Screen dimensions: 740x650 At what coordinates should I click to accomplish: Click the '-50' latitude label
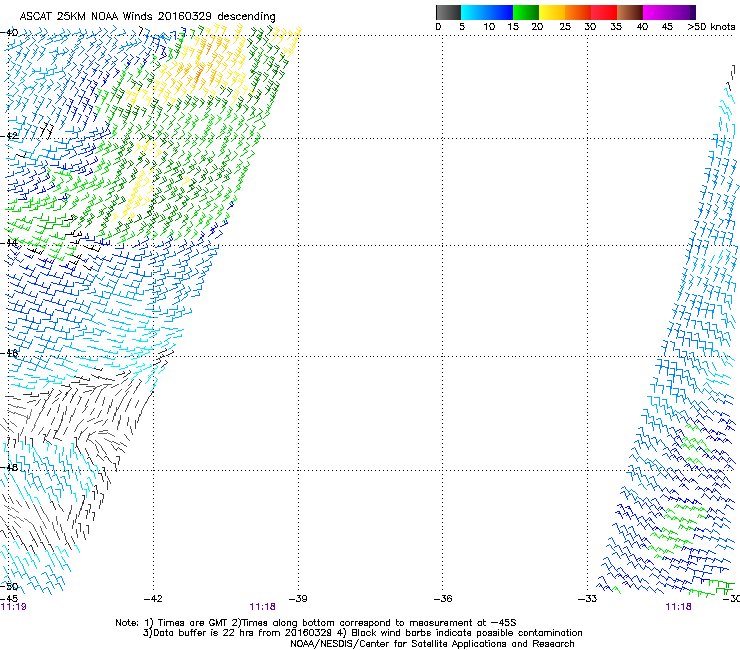(9, 586)
